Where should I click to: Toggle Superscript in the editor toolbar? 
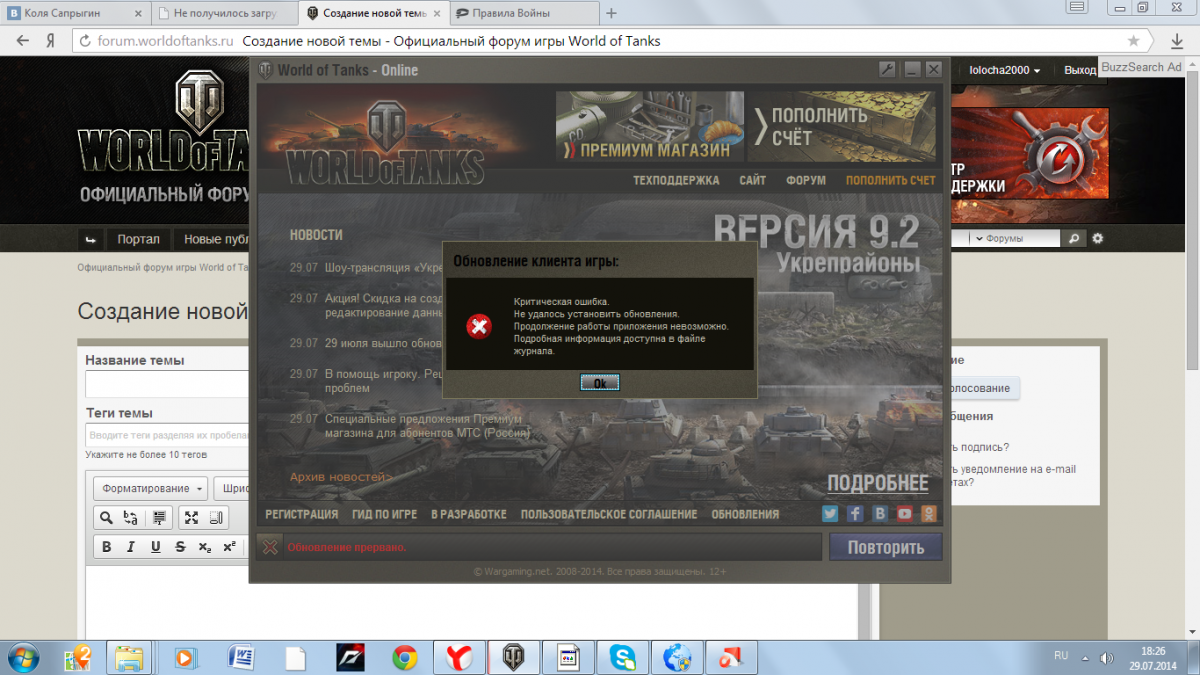click(229, 547)
